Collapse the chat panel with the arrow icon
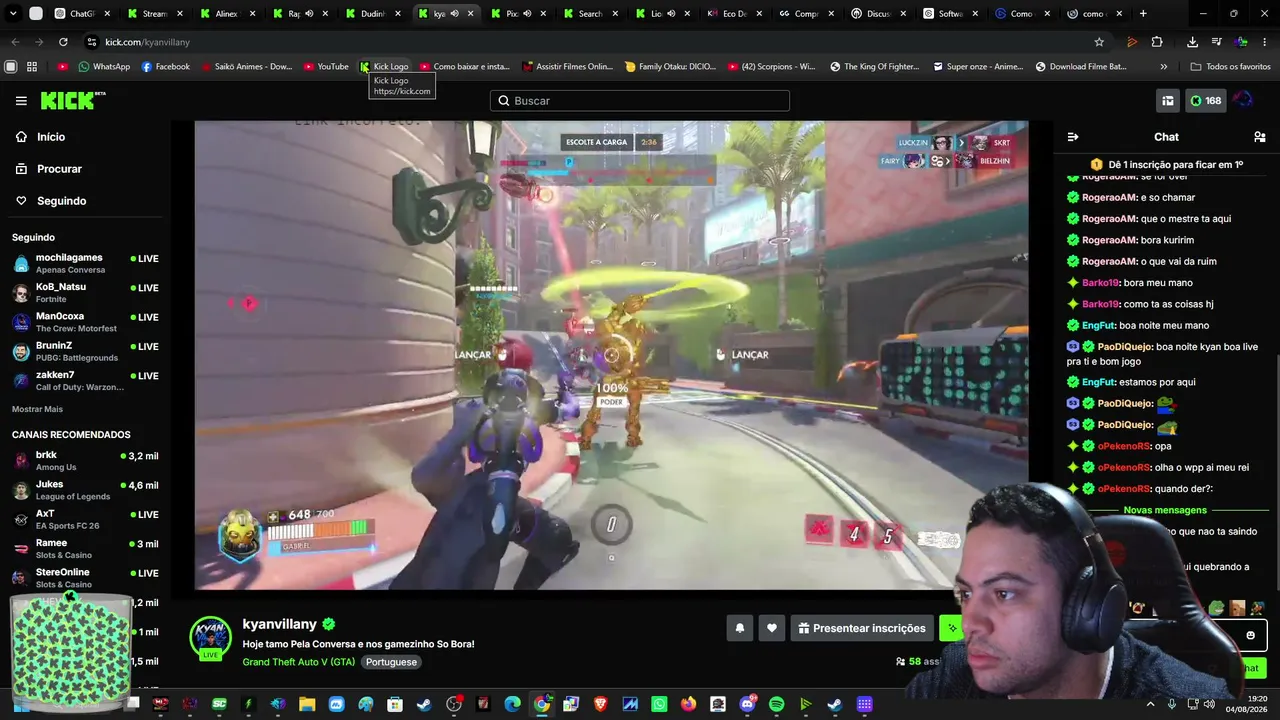Image resolution: width=1280 pixels, height=720 pixels. point(1073,137)
